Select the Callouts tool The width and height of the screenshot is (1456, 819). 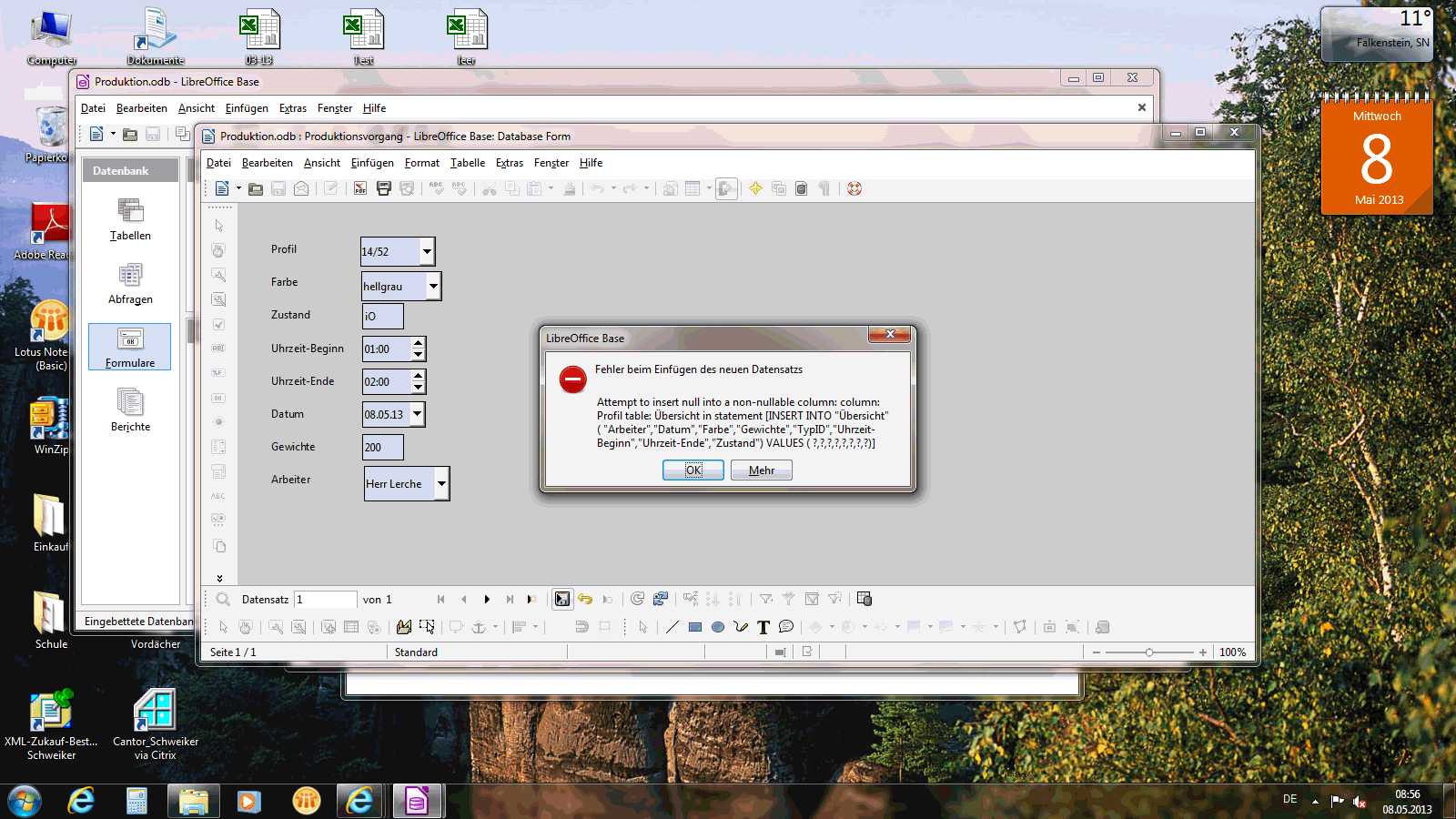[x=786, y=627]
